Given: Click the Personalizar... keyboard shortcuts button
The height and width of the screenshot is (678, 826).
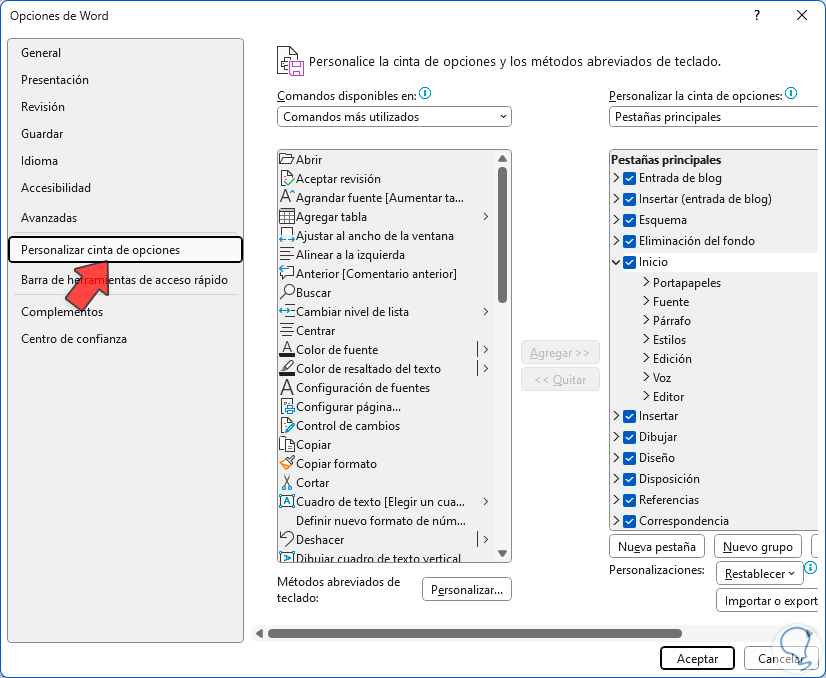Looking at the screenshot, I should [467, 589].
